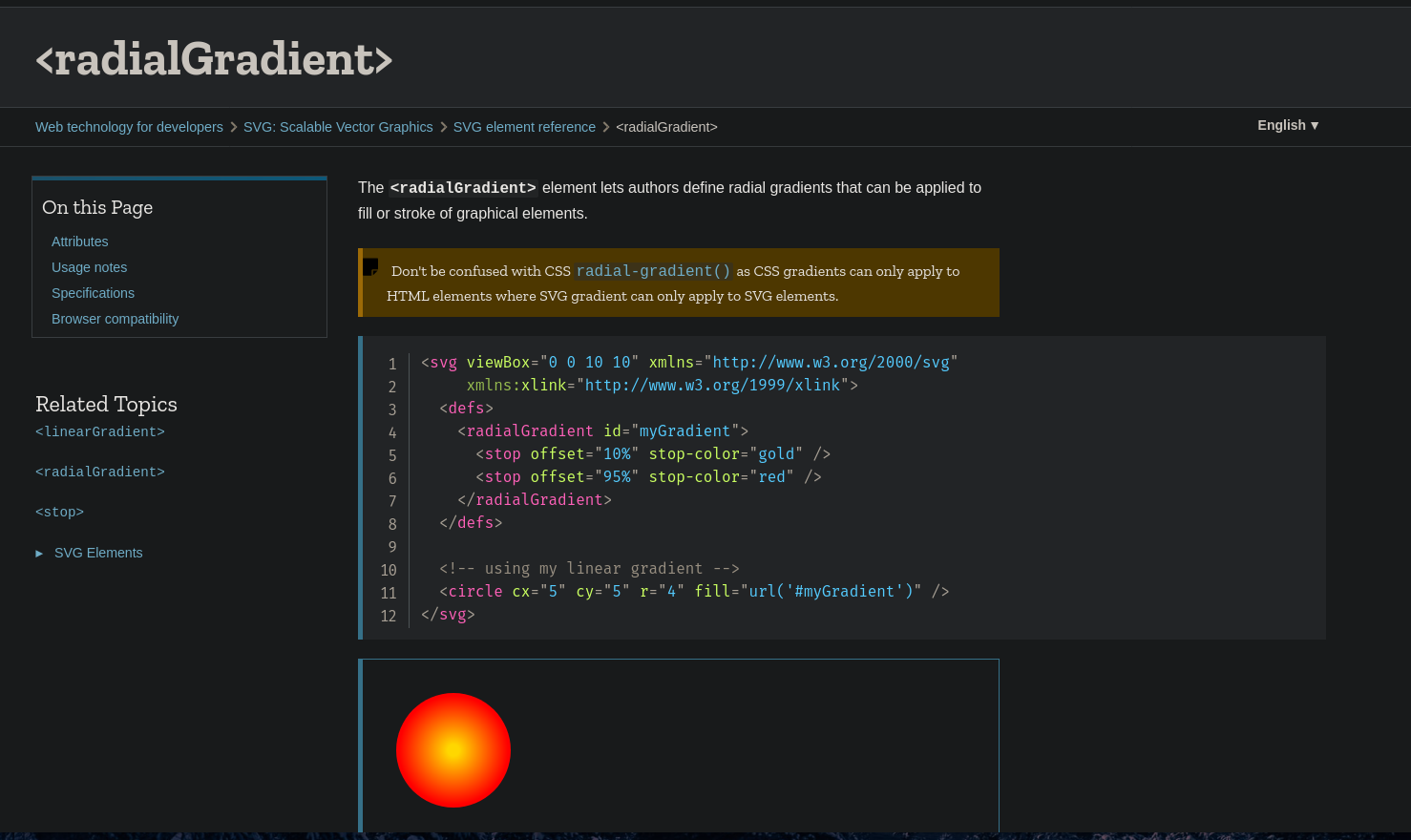The image size is (1411, 840).
Task: Open Web technology for developers breadcrumb
Action: 129,127
